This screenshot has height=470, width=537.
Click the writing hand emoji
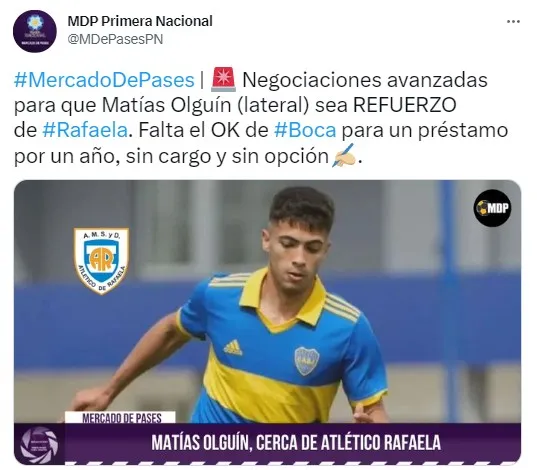(x=344, y=155)
